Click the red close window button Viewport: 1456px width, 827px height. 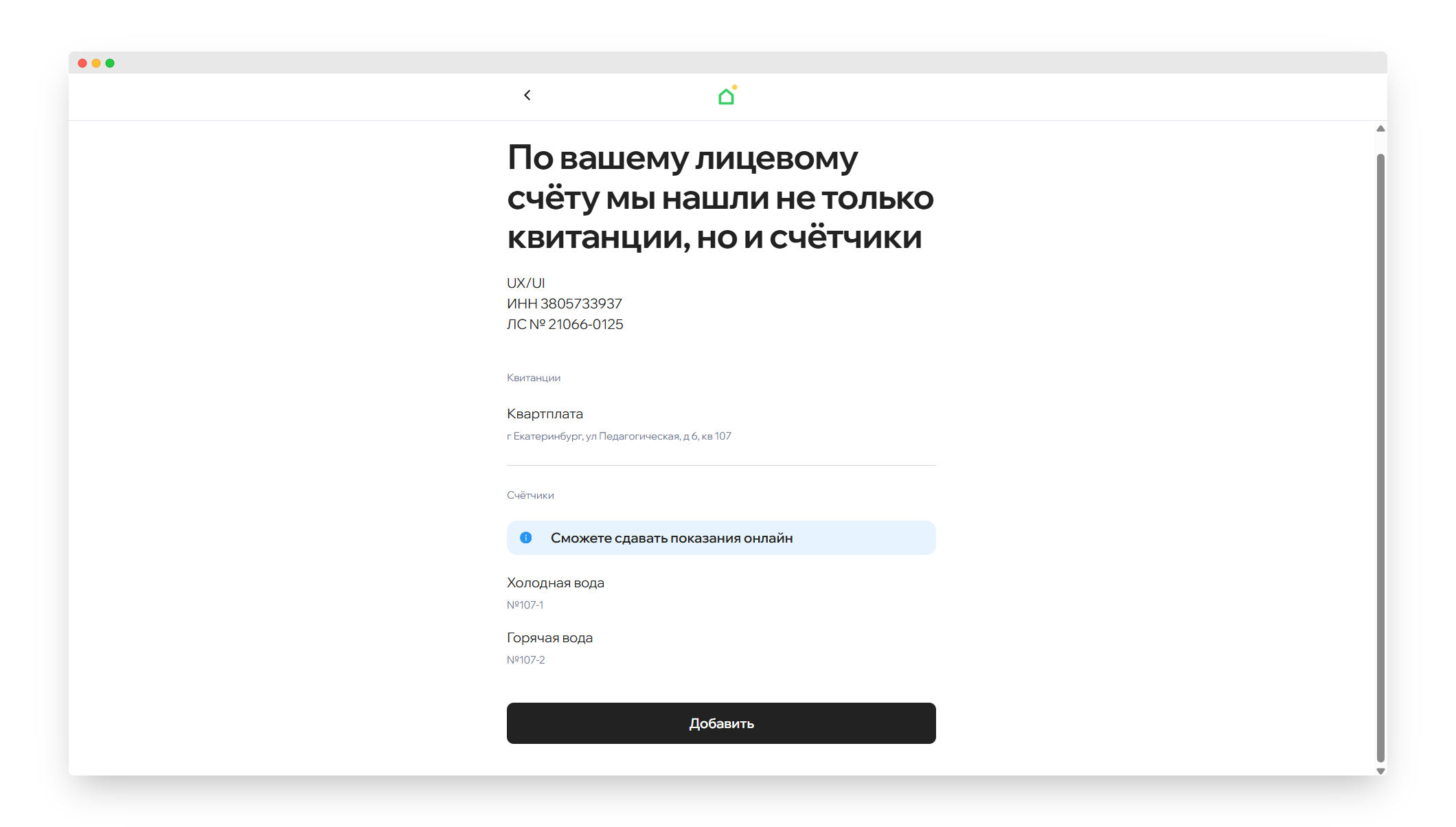point(82,63)
